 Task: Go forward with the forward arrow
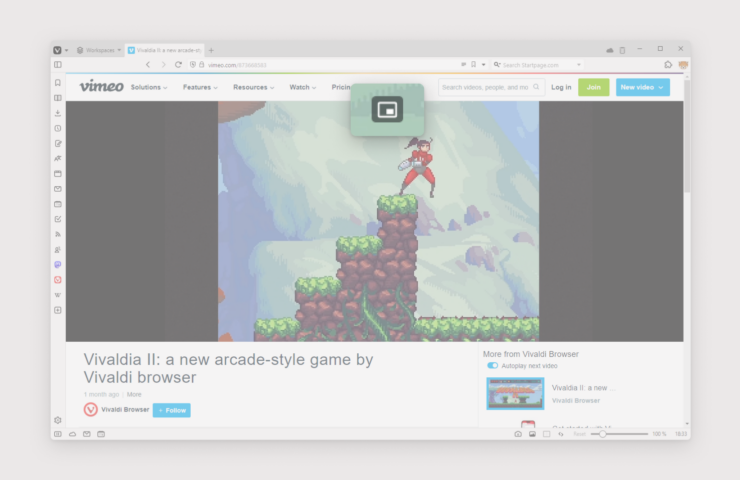(163, 65)
